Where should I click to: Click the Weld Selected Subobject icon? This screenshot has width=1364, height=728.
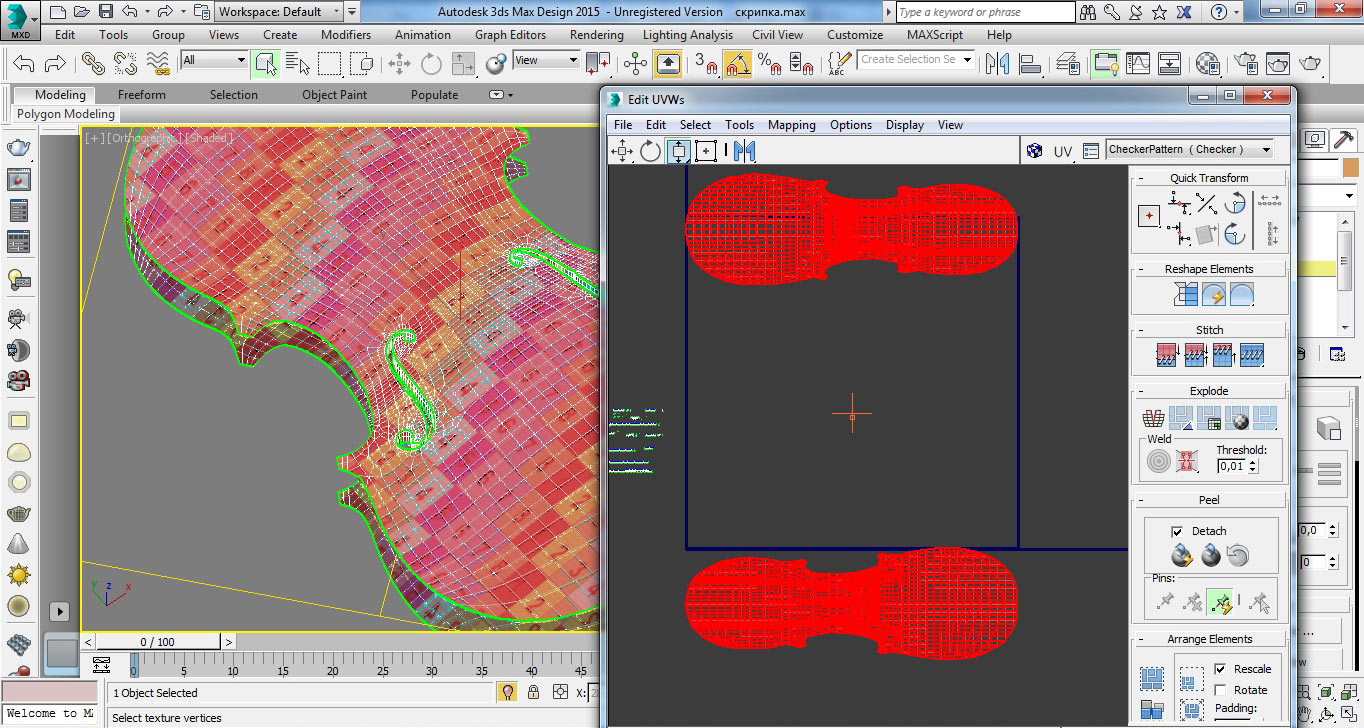pos(1186,461)
